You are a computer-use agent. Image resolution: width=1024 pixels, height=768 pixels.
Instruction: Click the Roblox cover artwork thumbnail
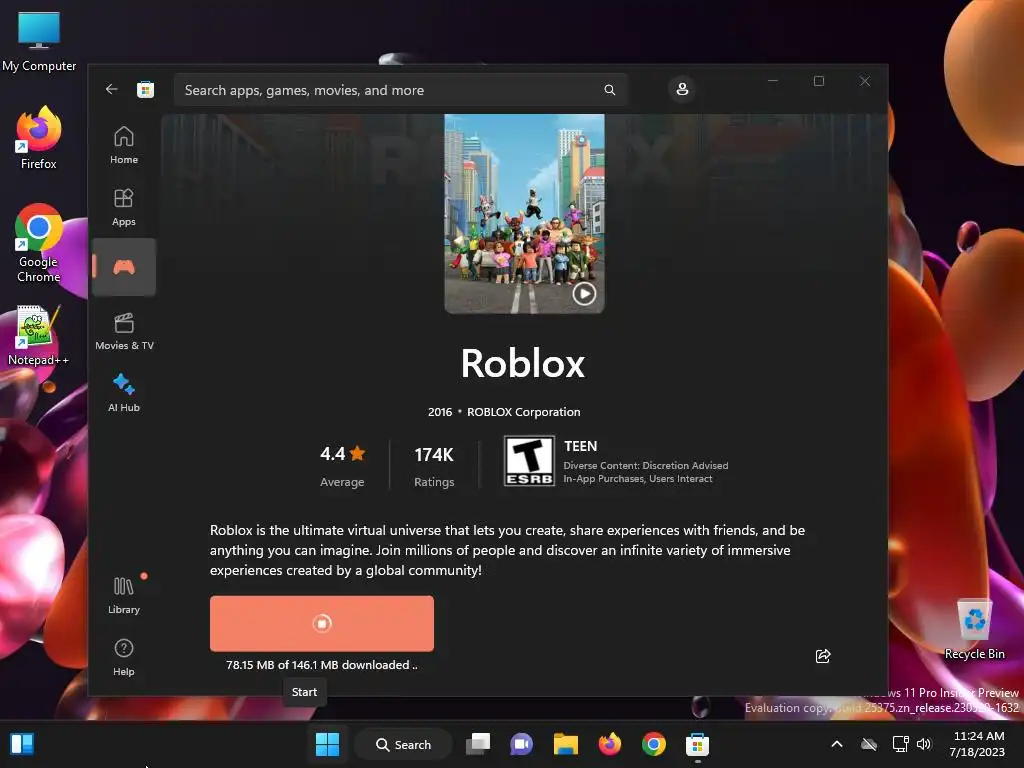click(x=524, y=214)
